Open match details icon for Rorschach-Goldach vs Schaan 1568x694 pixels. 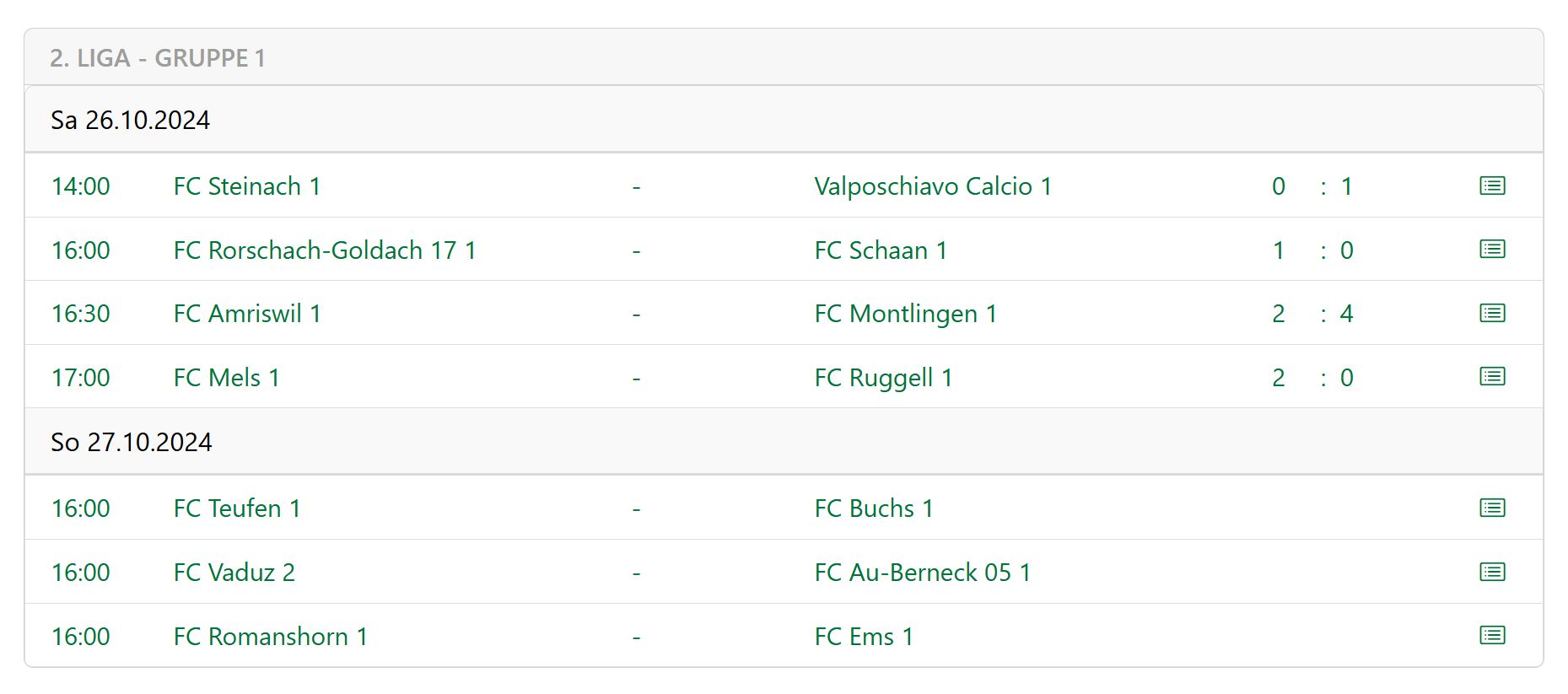click(1492, 250)
